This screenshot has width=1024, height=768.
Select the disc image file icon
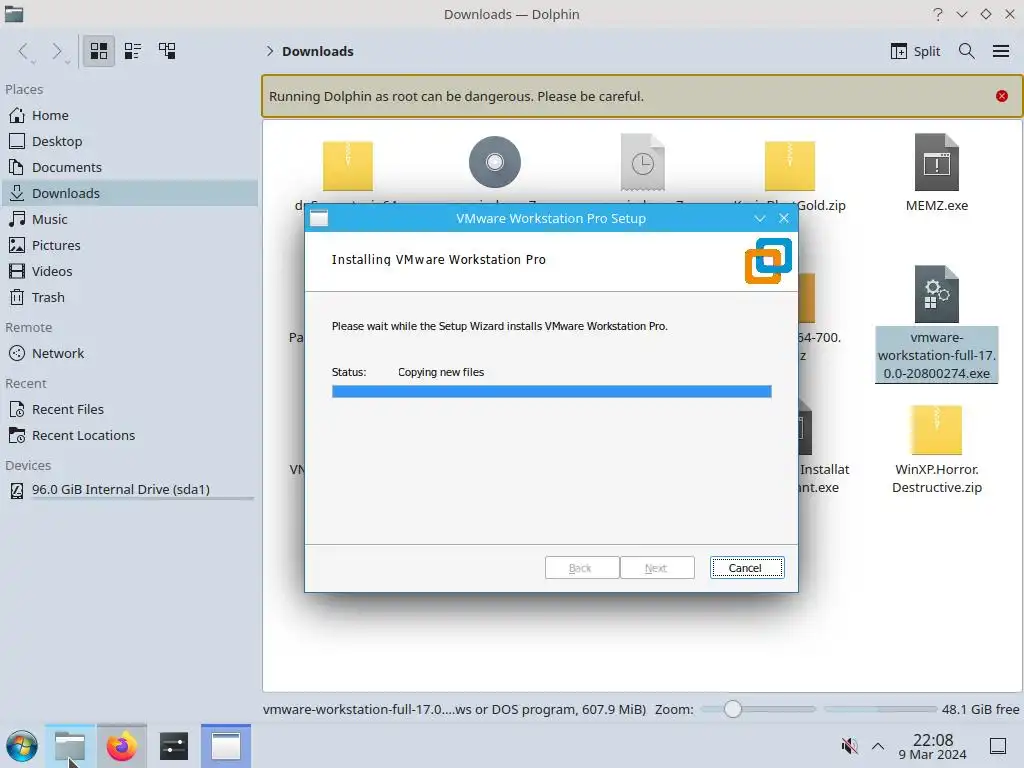pyautogui.click(x=494, y=162)
